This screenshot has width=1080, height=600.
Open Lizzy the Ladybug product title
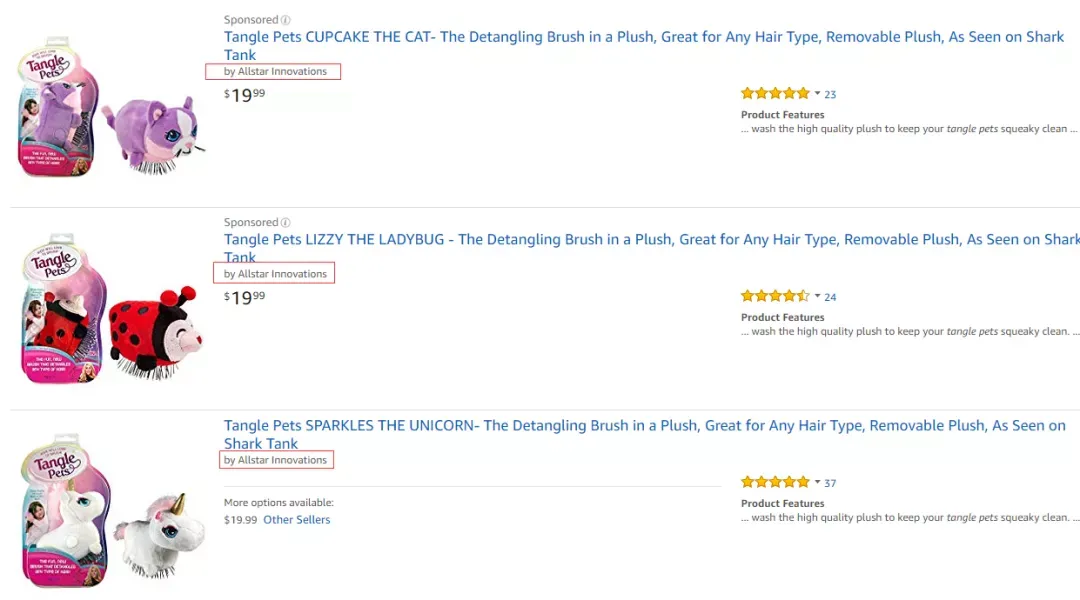652,248
